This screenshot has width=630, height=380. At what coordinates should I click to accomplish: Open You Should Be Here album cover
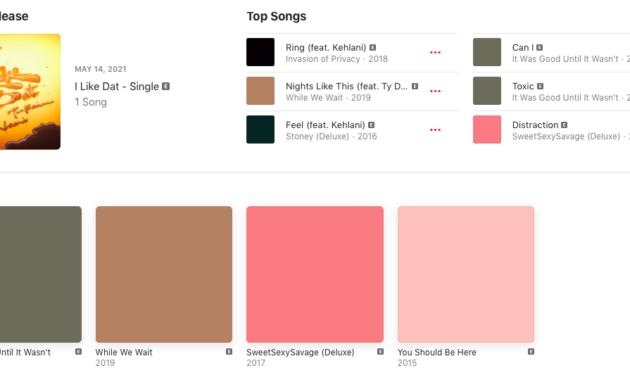[466, 274]
